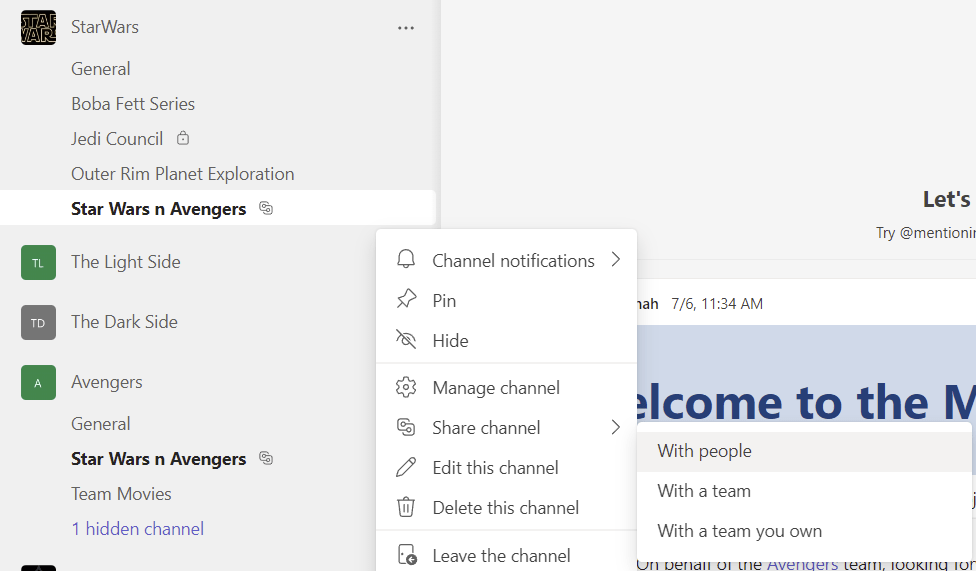Click The Dark Side team avatar

point(38,323)
